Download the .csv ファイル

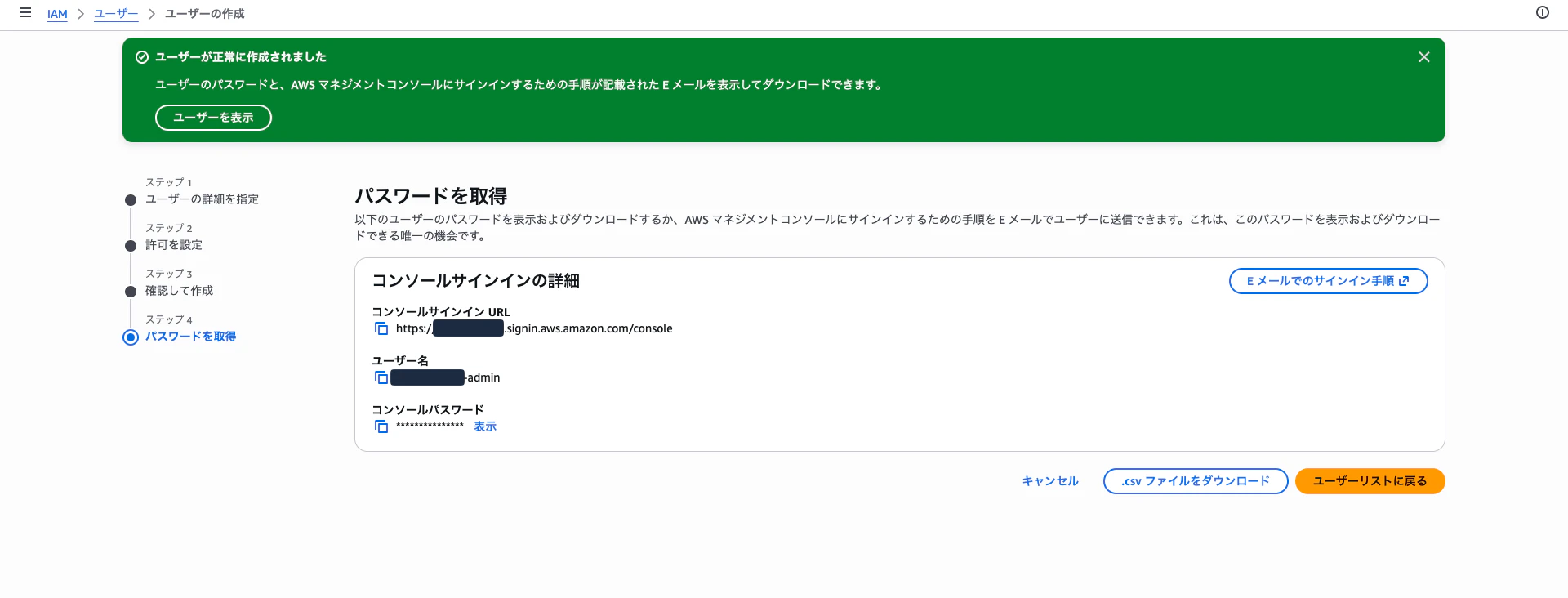click(x=1196, y=481)
